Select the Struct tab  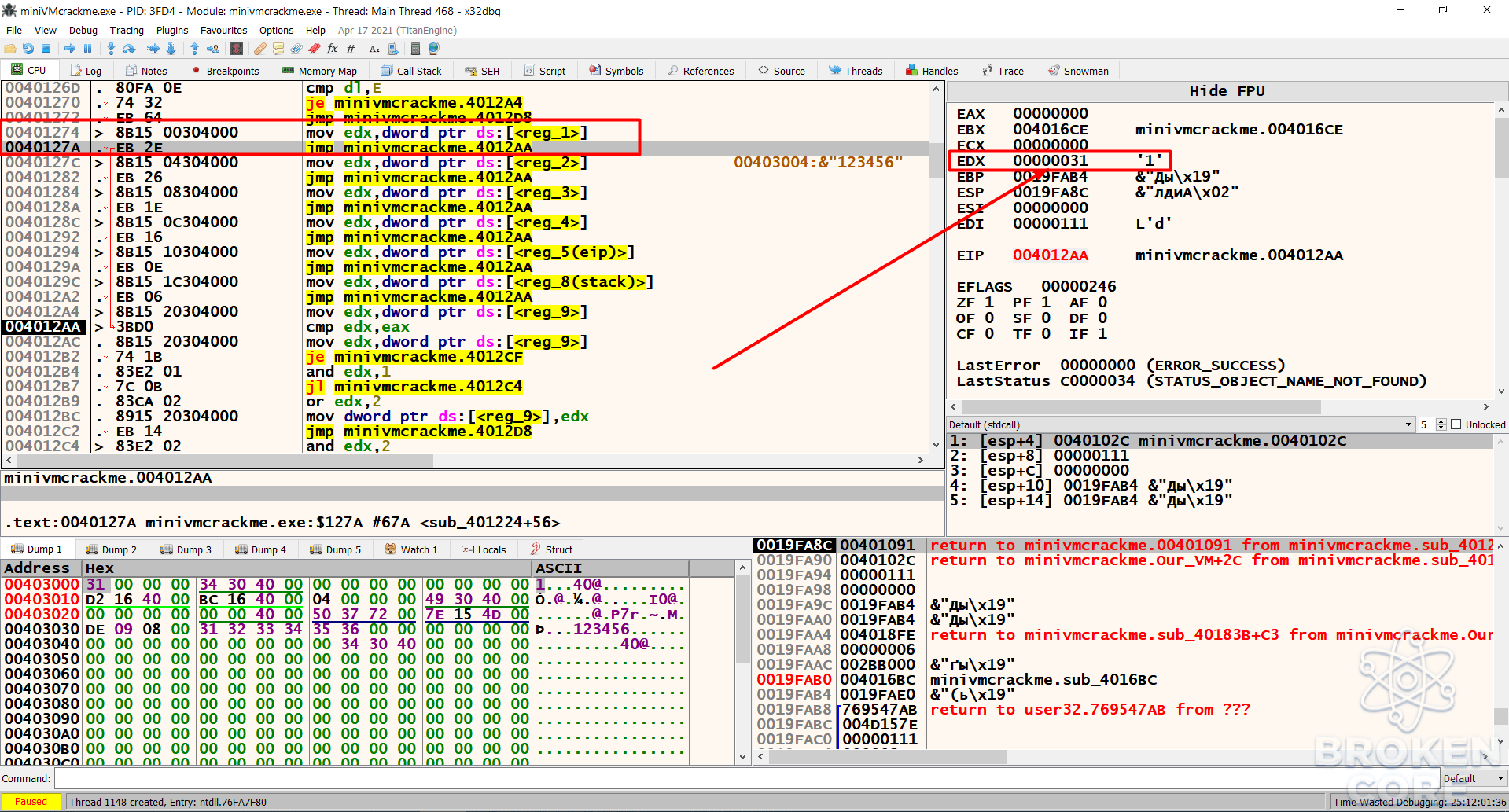pos(551,549)
